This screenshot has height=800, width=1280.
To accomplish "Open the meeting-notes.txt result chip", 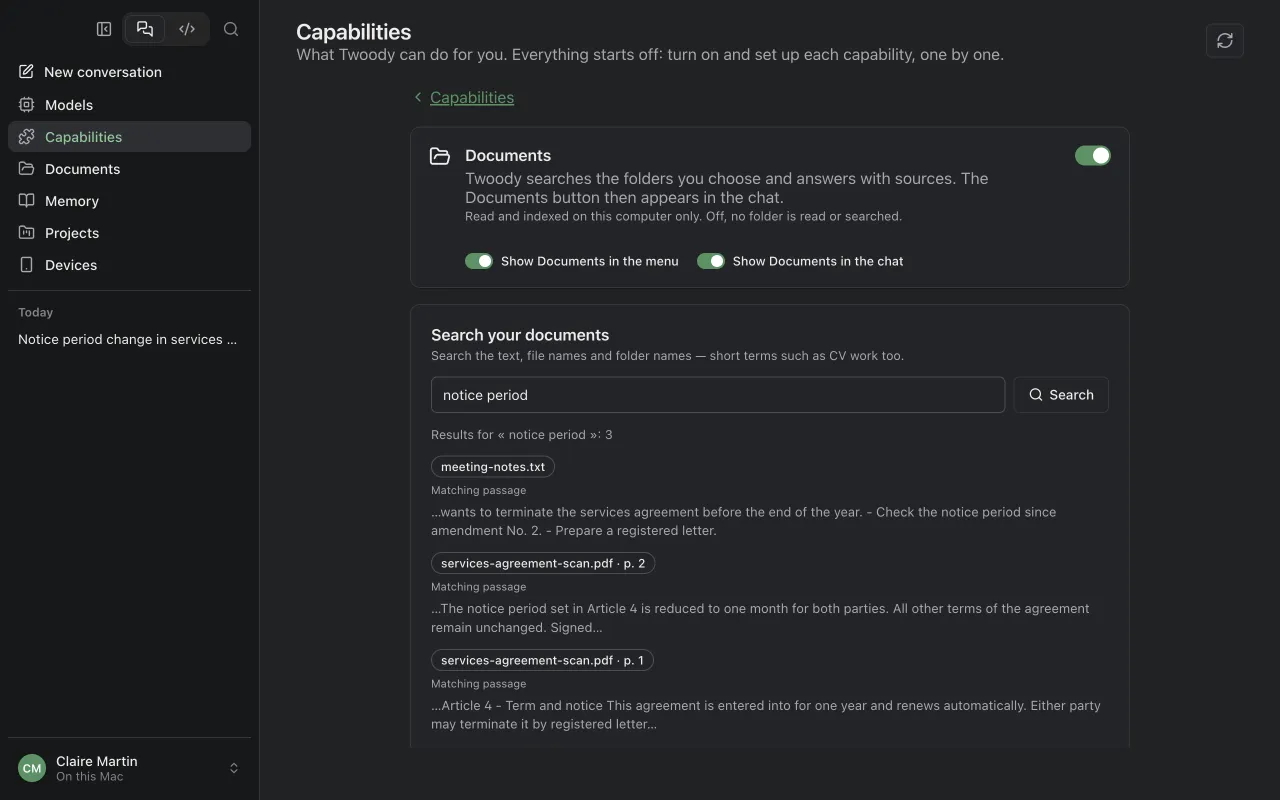I will coord(493,467).
